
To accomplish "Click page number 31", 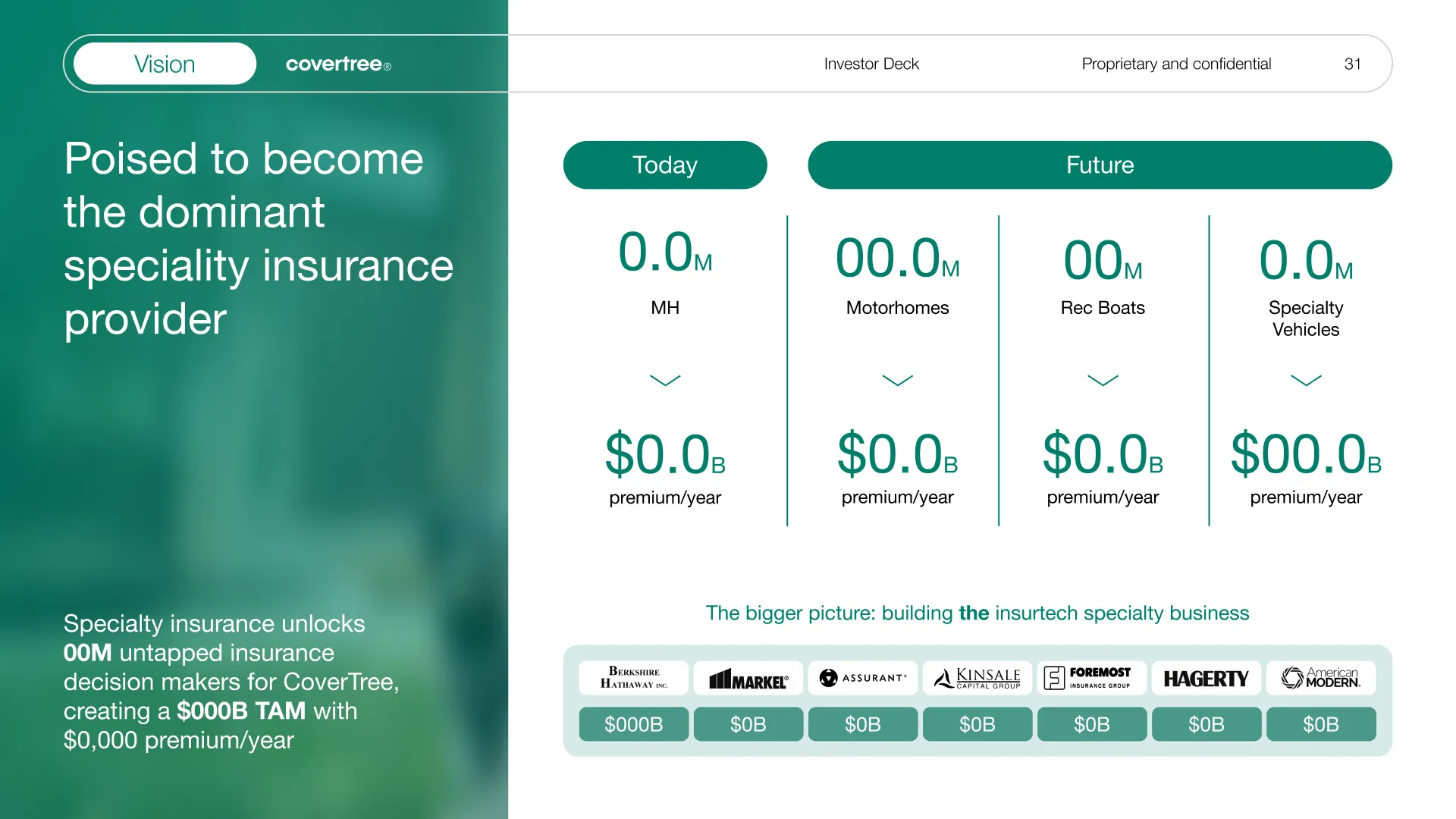I will [x=1352, y=64].
